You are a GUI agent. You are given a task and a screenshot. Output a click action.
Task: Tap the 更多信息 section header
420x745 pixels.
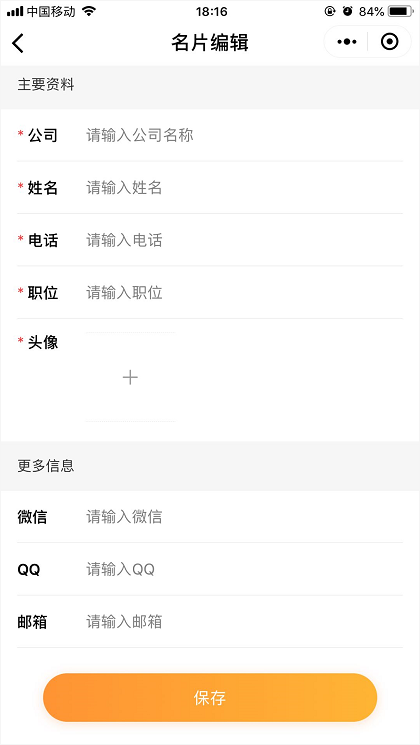click(46, 466)
